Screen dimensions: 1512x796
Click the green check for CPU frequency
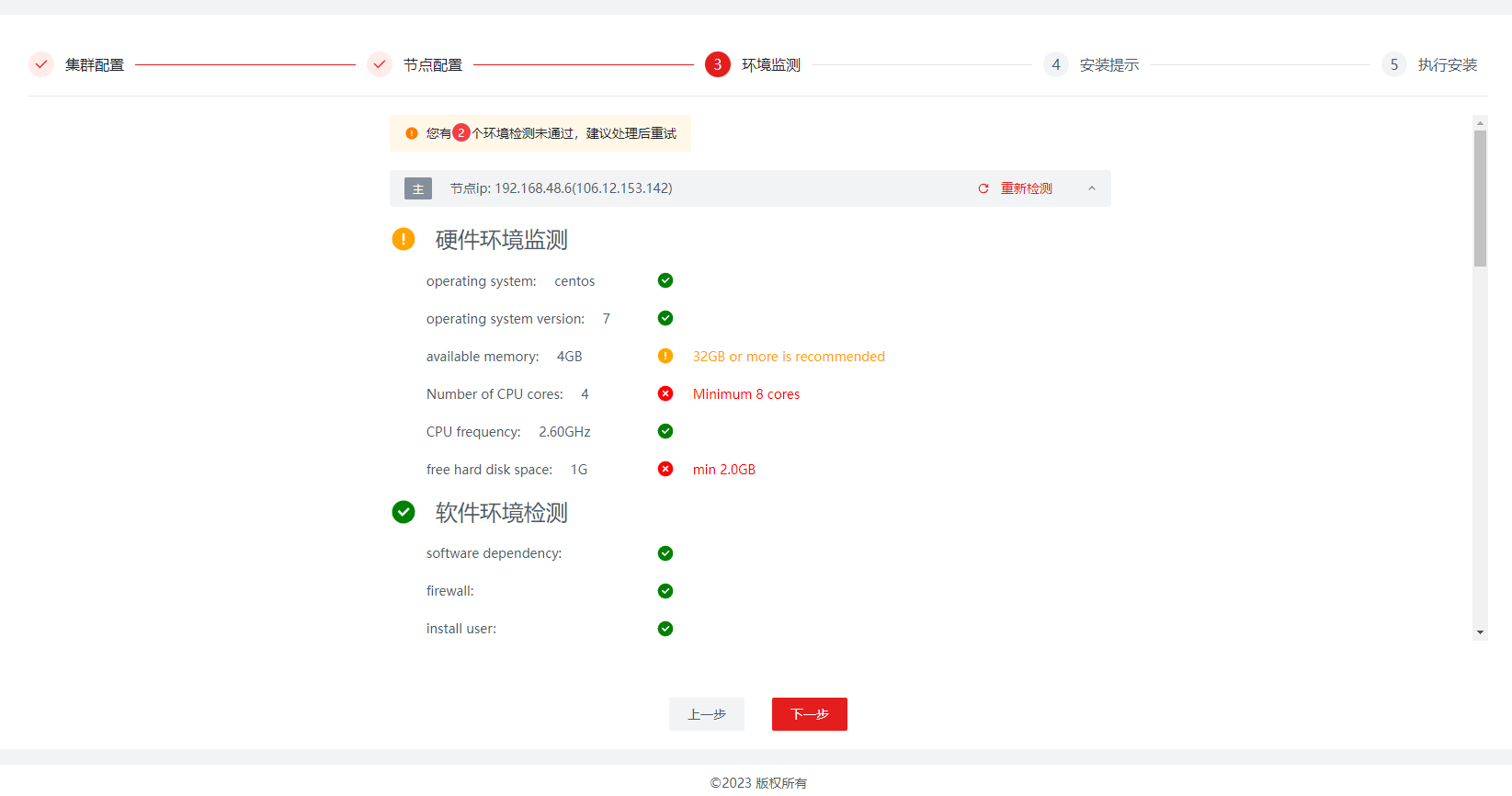pyautogui.click(x=665, y=431)
